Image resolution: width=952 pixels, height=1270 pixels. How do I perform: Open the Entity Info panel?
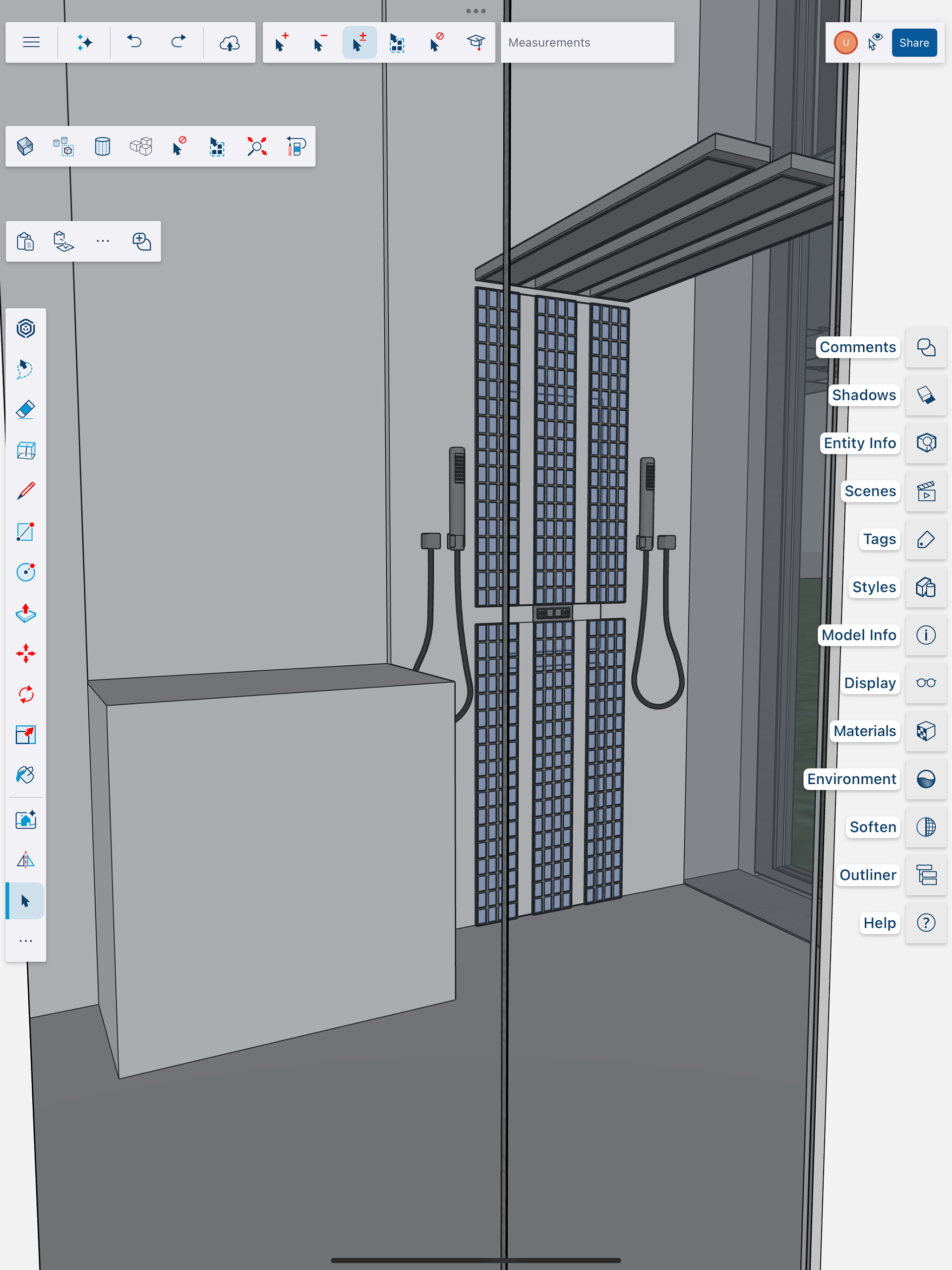coord(926,443)
